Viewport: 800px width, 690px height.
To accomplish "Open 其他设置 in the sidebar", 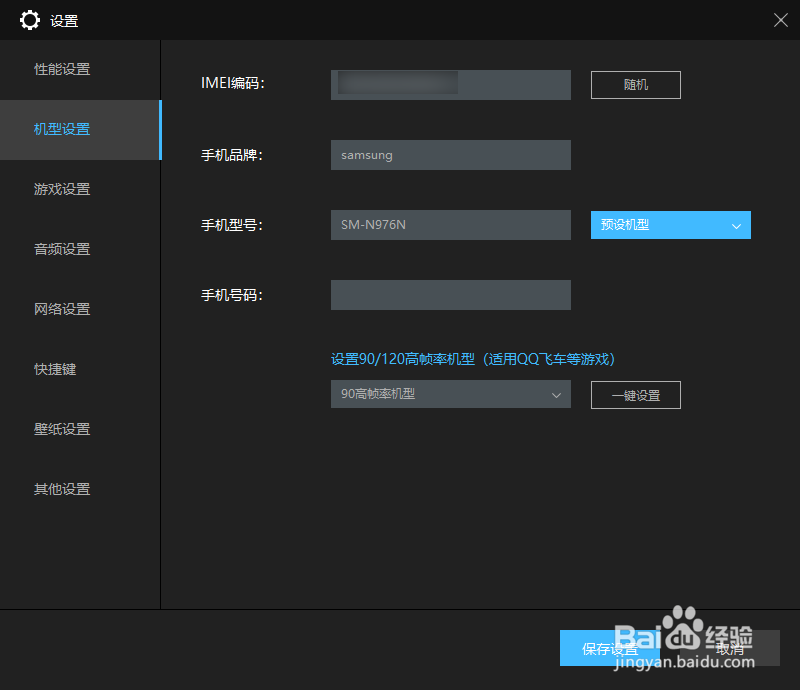I will coord(80,489).
